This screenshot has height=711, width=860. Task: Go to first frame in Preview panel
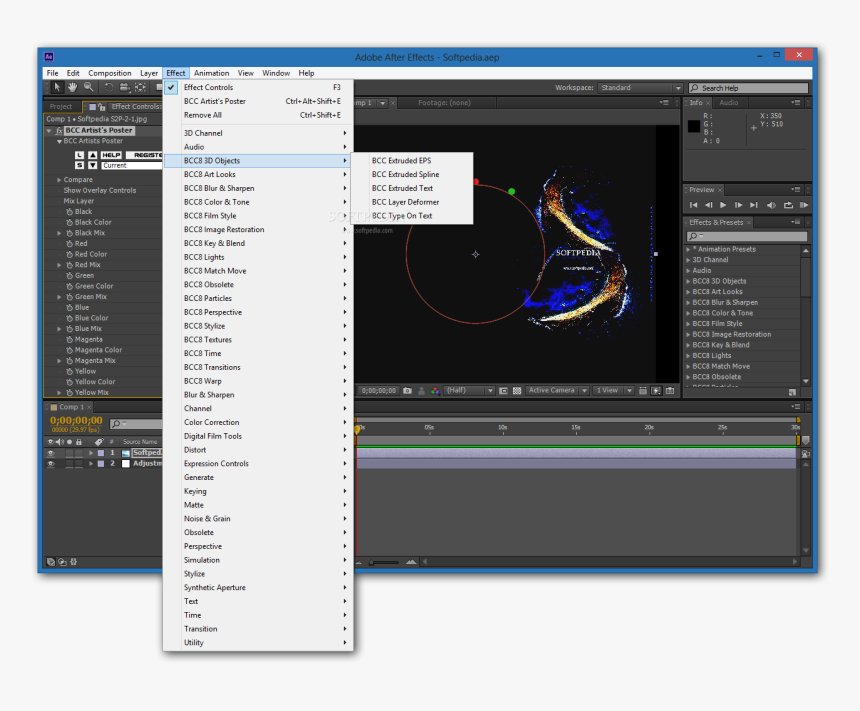(x=693, y=205)
